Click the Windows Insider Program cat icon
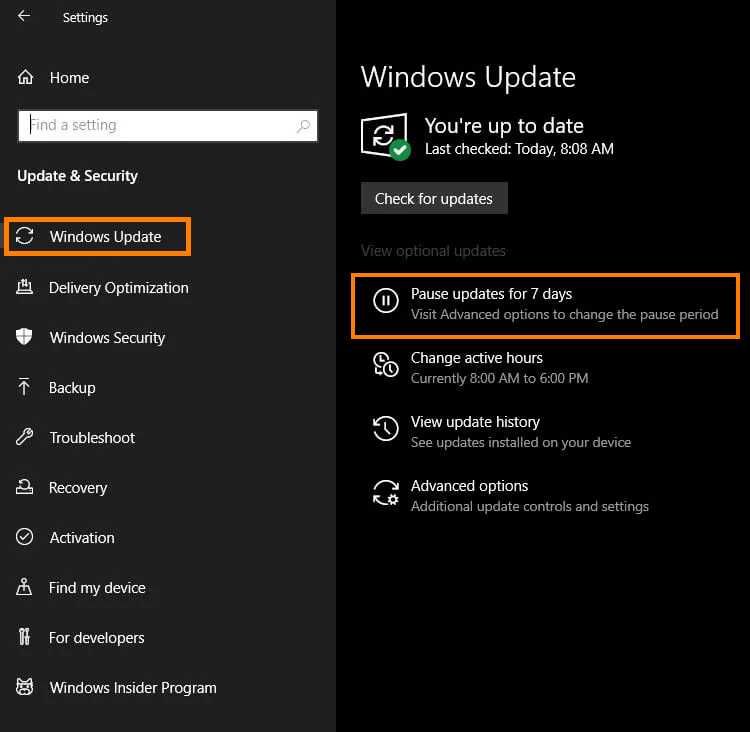The height and width of the screenshot is (732, 750). [x=24, y=687]
